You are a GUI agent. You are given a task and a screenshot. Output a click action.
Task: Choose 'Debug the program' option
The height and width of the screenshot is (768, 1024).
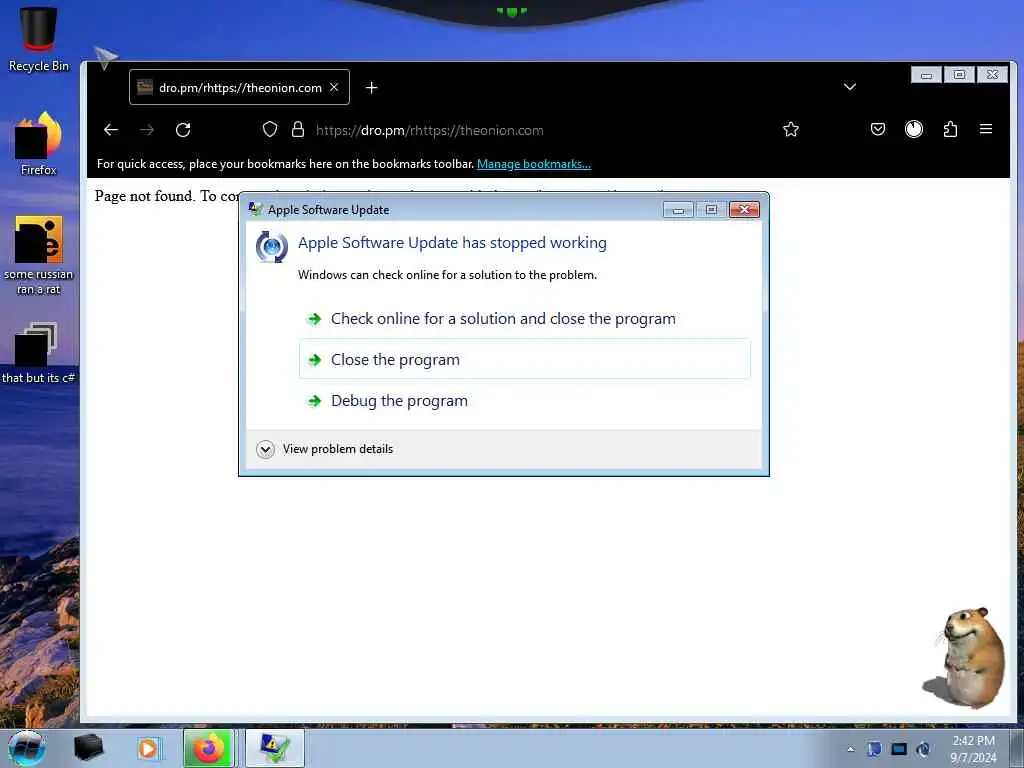point(525,400)
